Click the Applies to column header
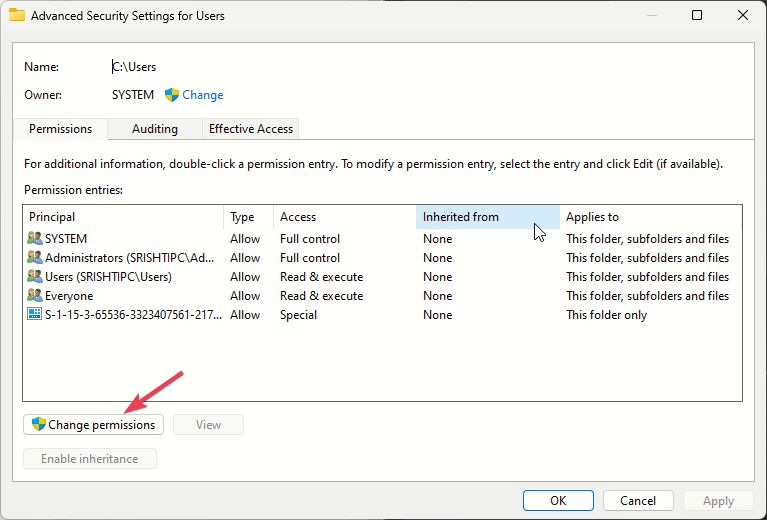Image resolution: width=767 pixels, height=520 pixels. pyautogui.click(x=650, y=217)
